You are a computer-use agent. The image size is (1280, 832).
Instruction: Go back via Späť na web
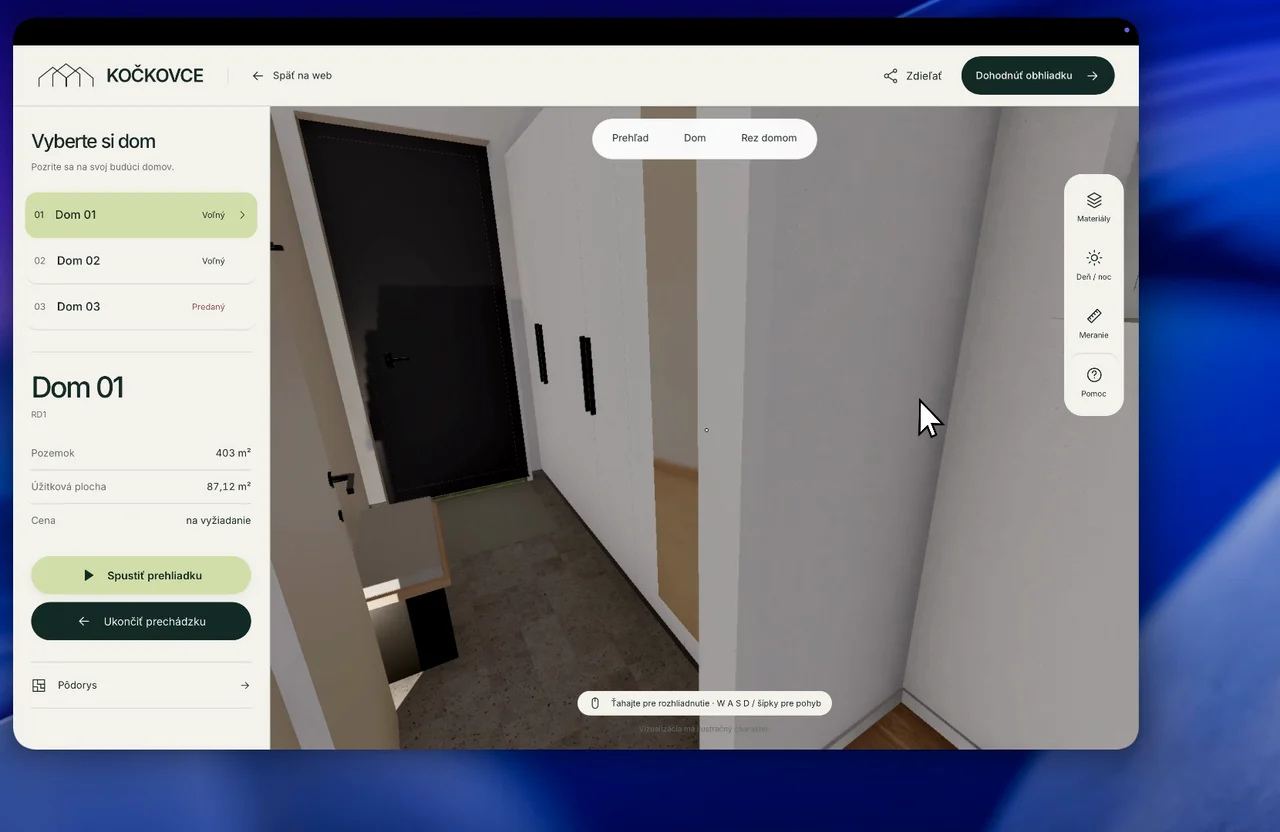(292, 76)
